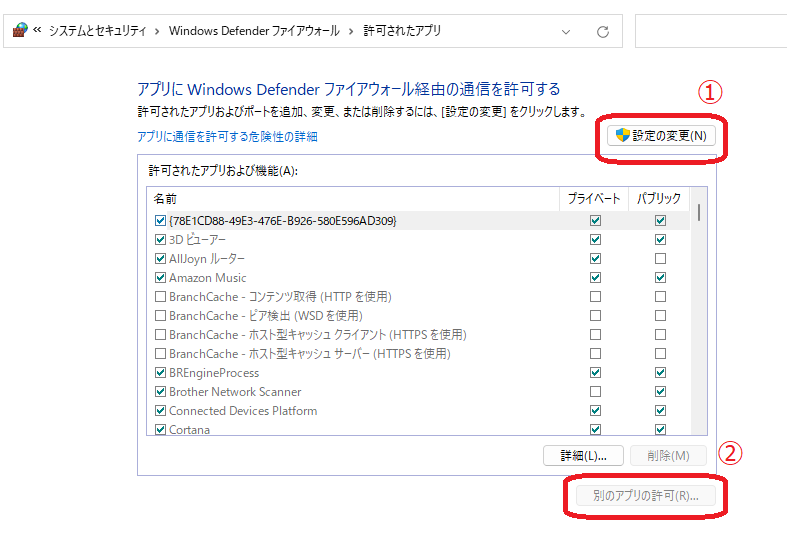Toggle Brother Network Scanner name checkbox

coord(160,391)
